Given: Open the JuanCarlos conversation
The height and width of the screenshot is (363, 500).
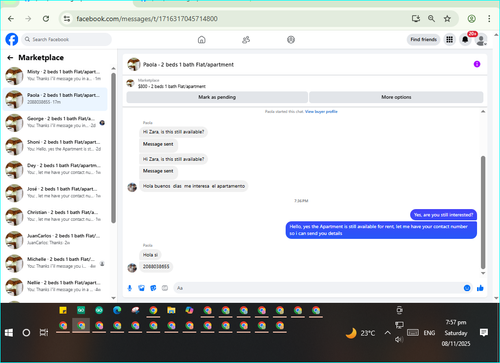Looking at the screenshot, I should click(x=55, y=239).
